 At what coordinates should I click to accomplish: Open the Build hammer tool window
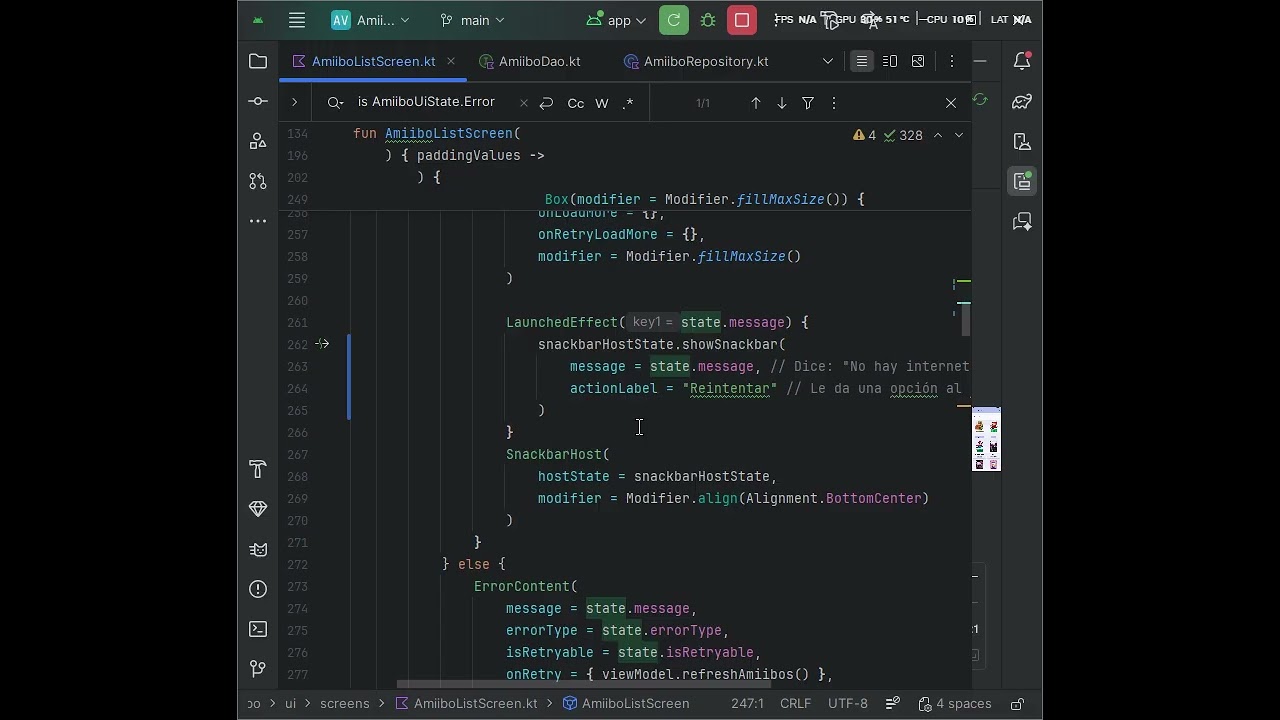(258, 469)
